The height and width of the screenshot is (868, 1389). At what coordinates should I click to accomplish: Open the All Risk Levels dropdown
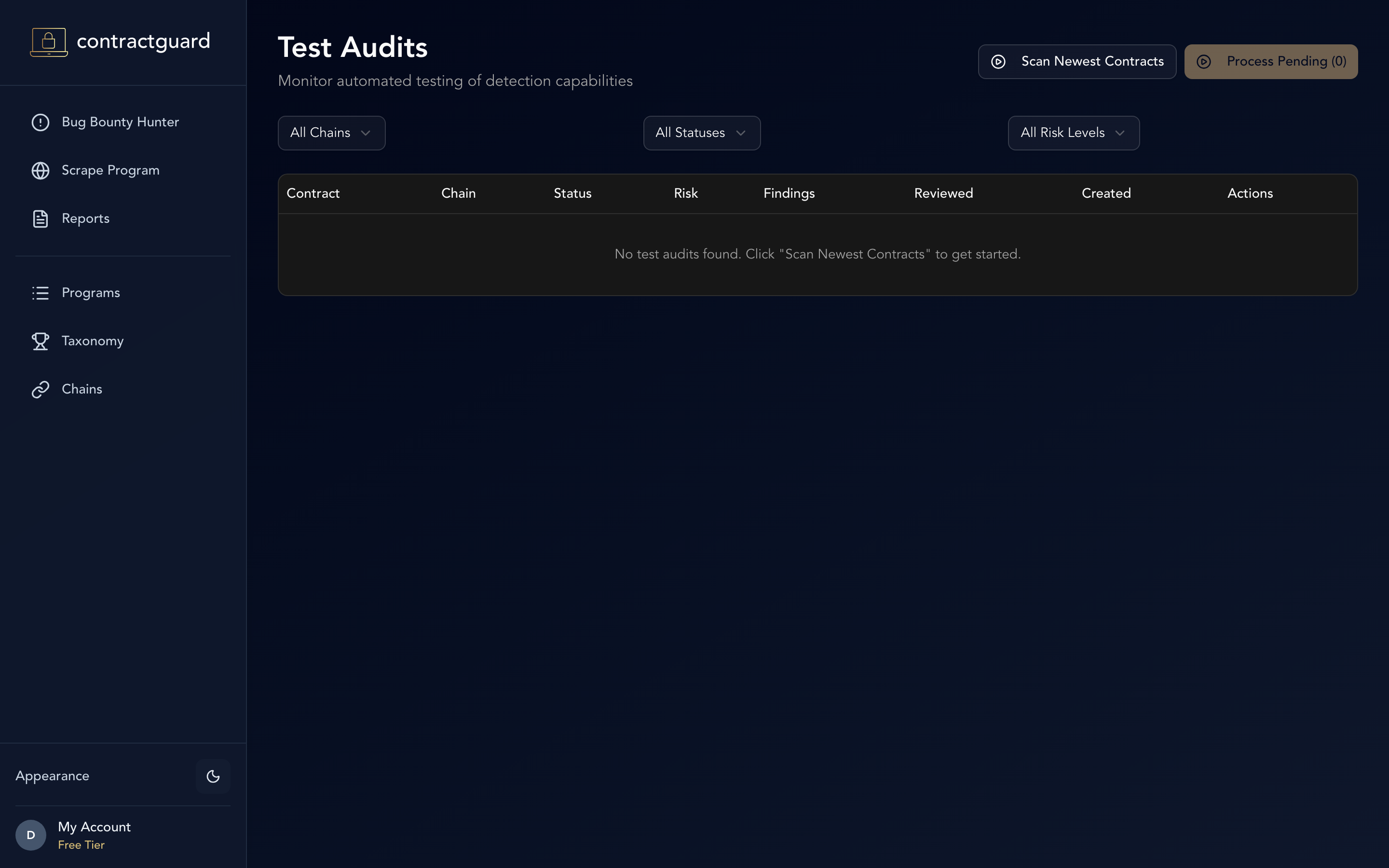[x=1074, y=133]
